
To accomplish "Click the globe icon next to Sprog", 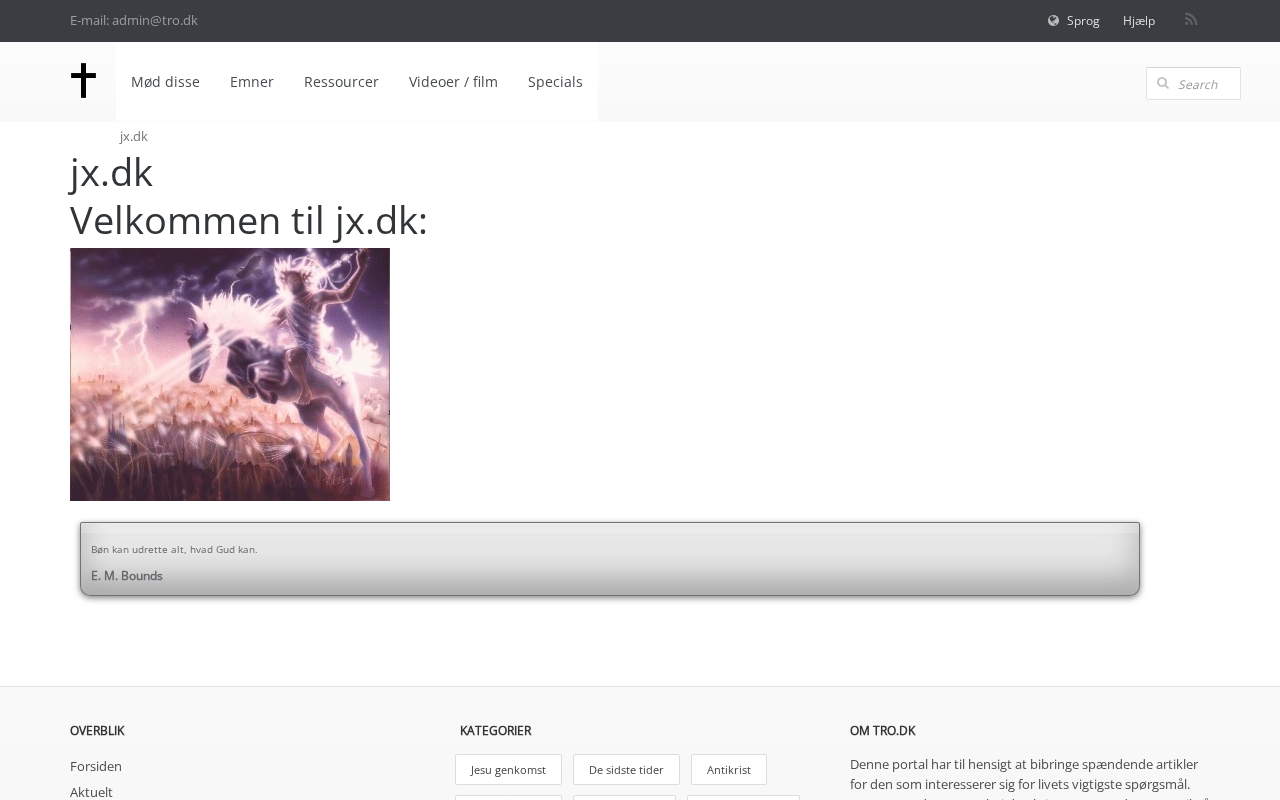I will (x=1053, y=21).
